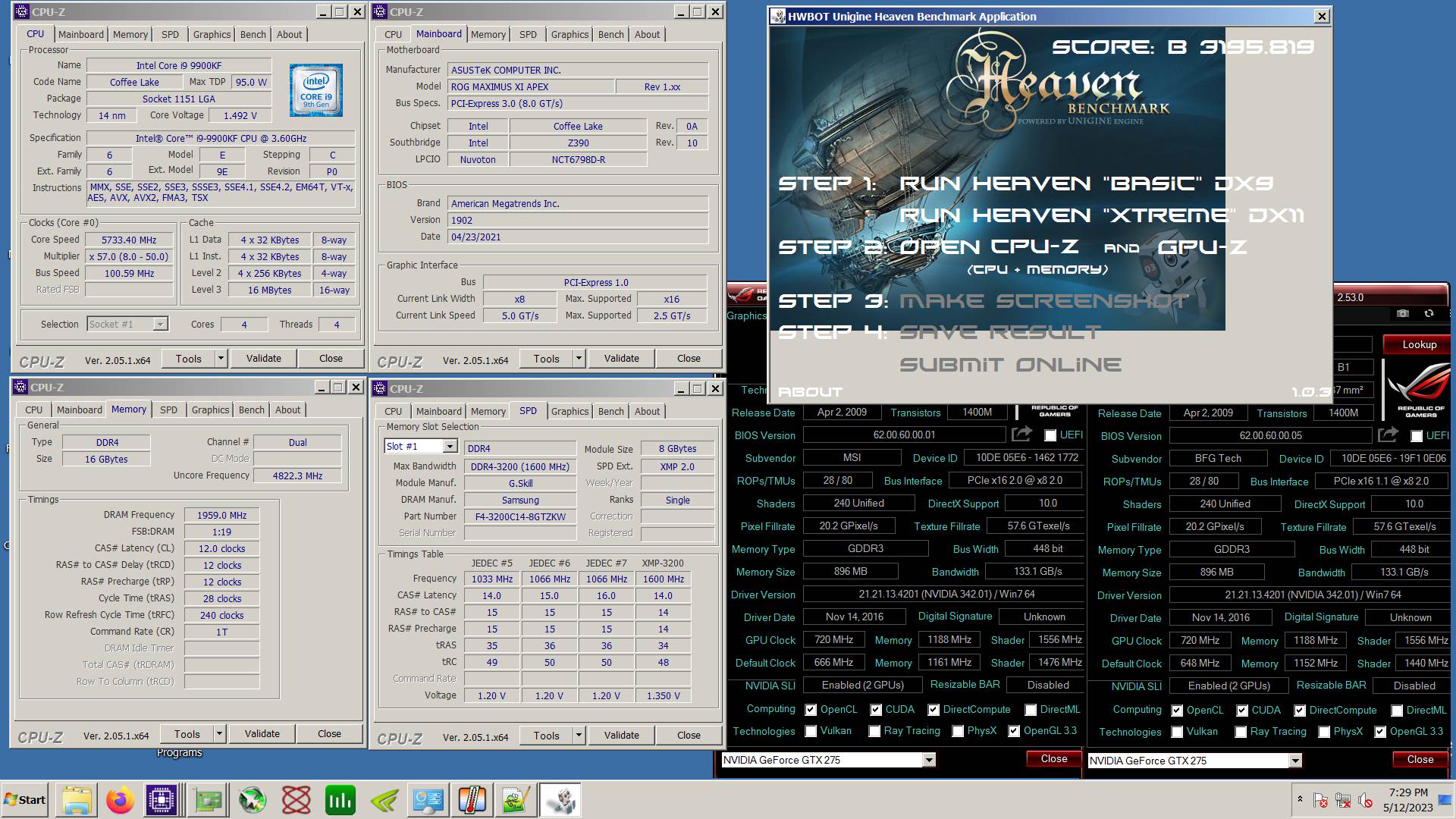This screenshot has height=819, width=1456.
Task: Click the thermometer taskbar icon
Action: click(472, 800)
